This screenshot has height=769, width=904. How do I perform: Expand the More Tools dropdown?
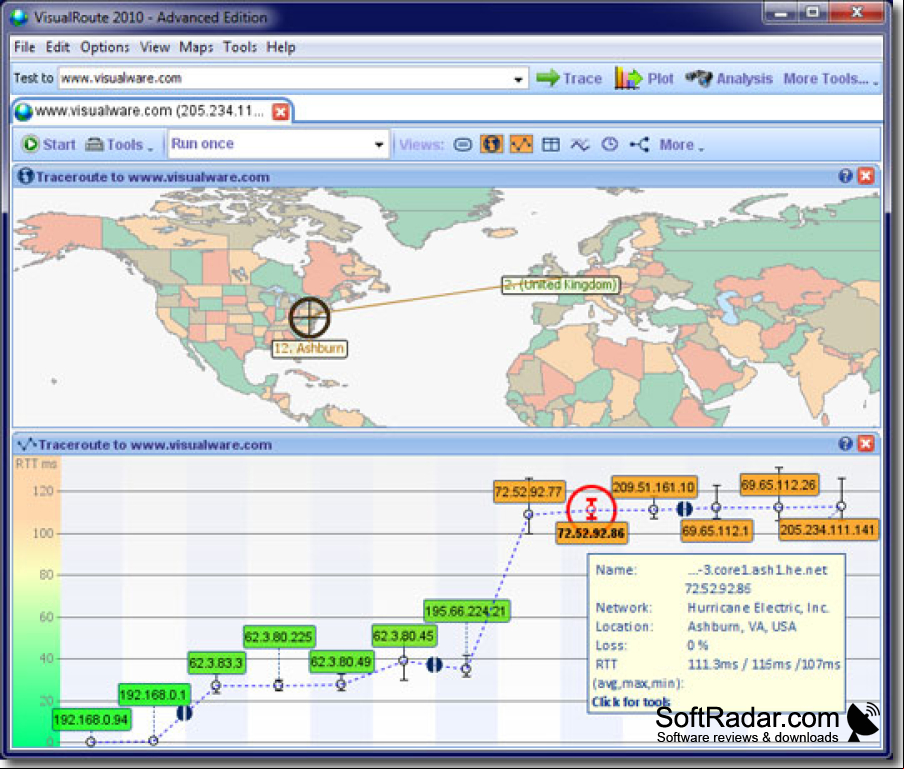[830, 79]
